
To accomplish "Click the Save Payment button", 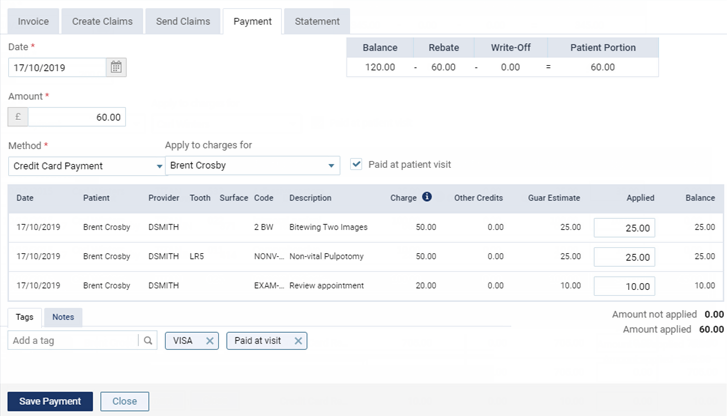I will click(x=50, y=401).
